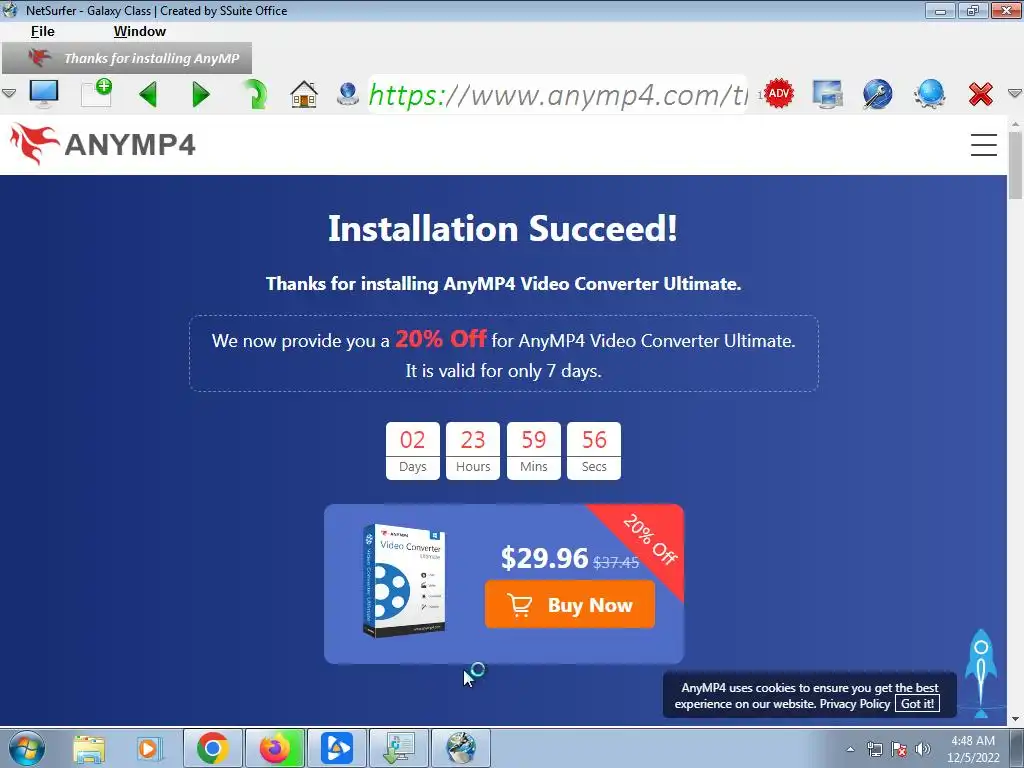
Task: Show hidden tray icons arrow
Action: pos(850,749)
